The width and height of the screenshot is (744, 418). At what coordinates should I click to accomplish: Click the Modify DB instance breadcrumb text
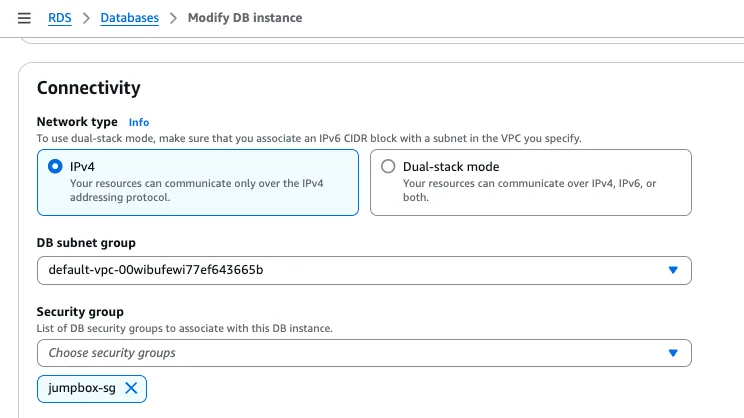[x=245, y=18]
